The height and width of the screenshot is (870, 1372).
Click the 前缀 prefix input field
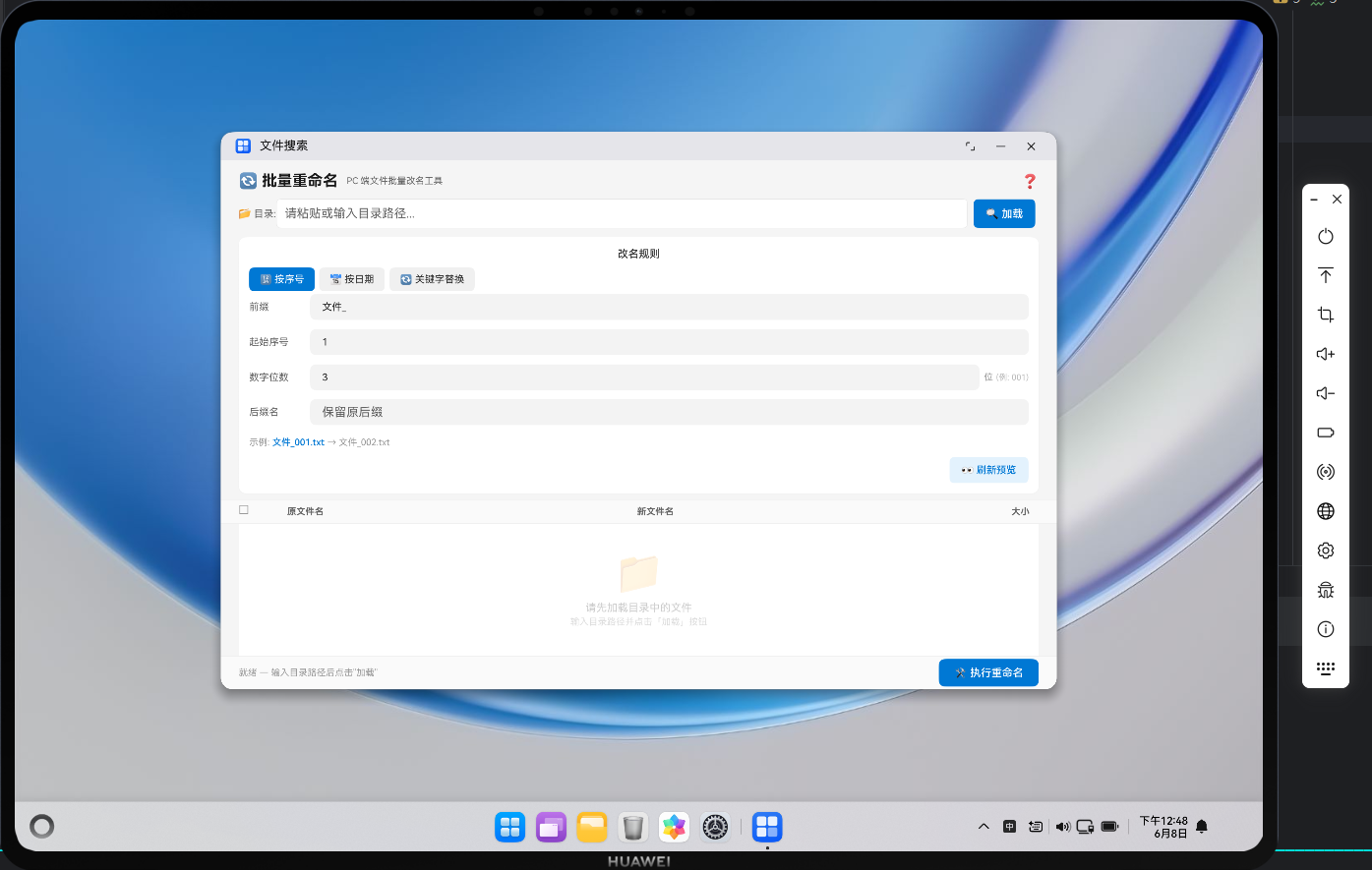669,307
